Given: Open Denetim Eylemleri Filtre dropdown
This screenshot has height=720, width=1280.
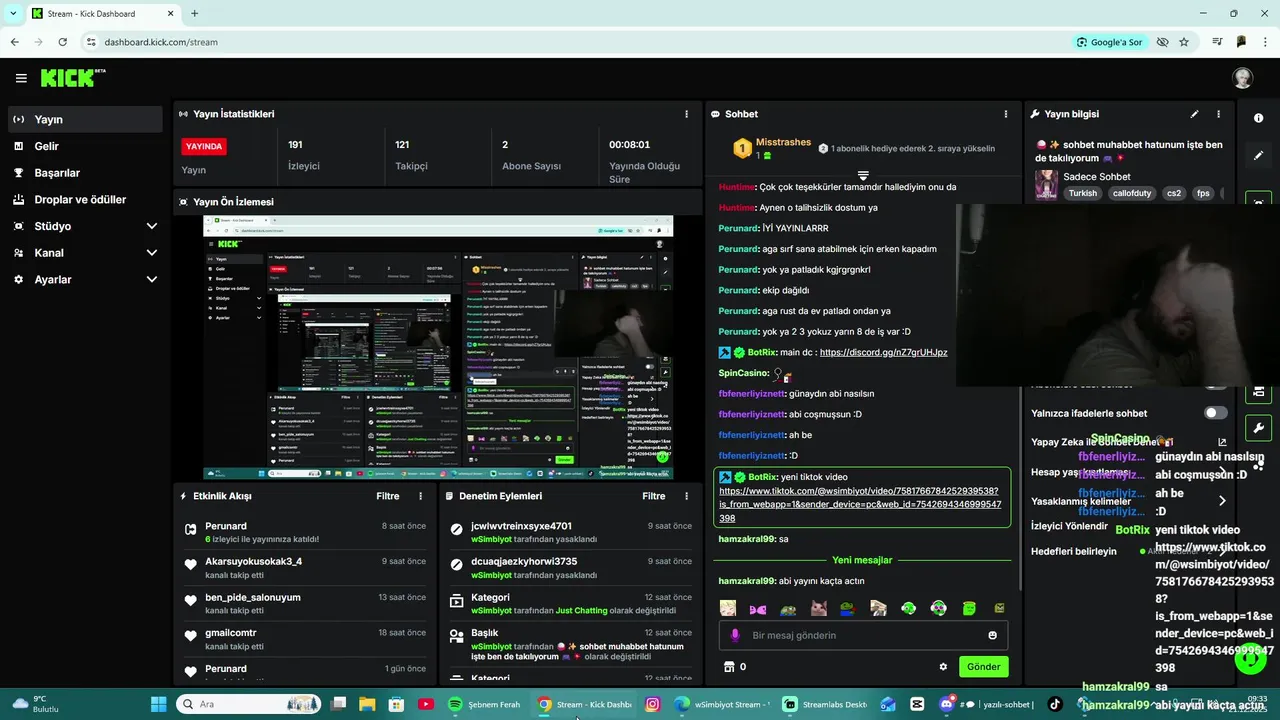Looking at the screenshot, I should (653, 496).
